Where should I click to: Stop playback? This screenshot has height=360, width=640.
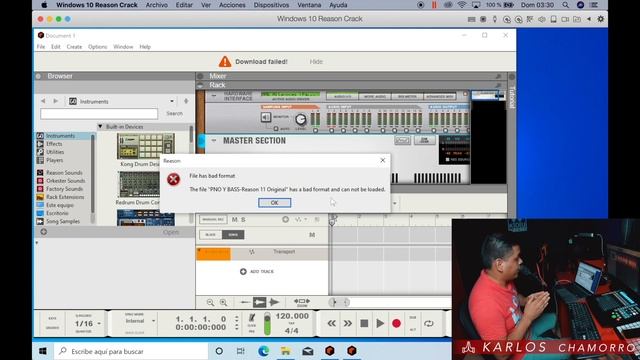(364, 324)
